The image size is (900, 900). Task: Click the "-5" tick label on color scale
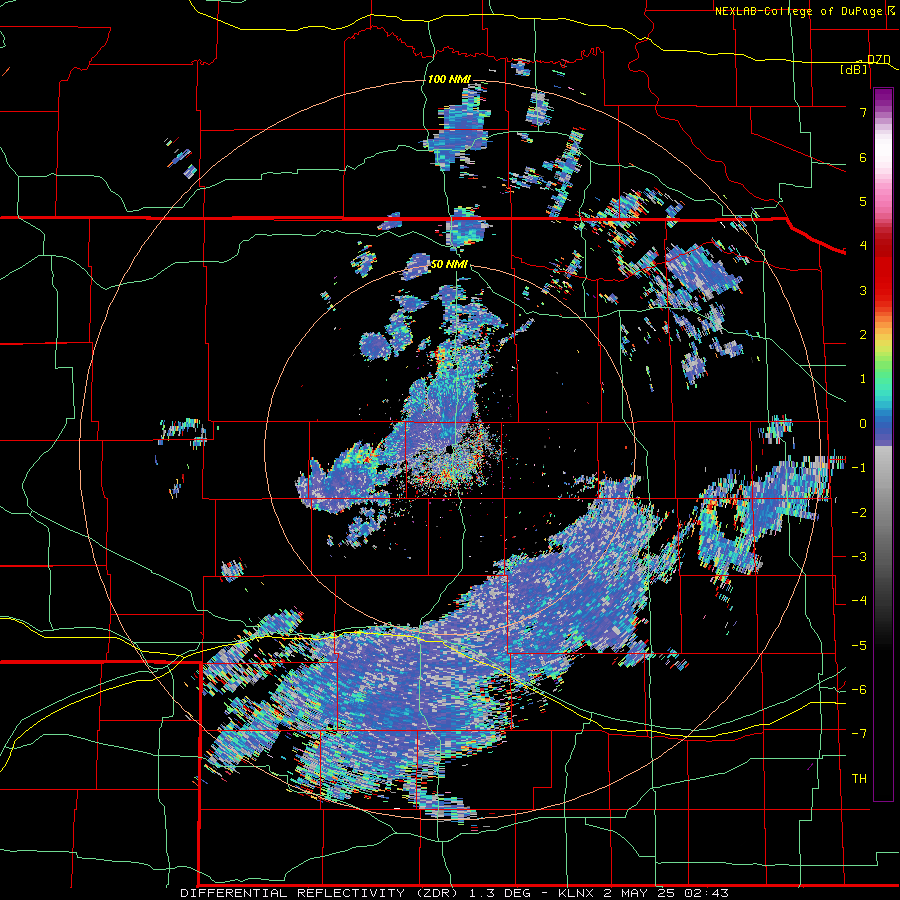(x=859, y=645)
